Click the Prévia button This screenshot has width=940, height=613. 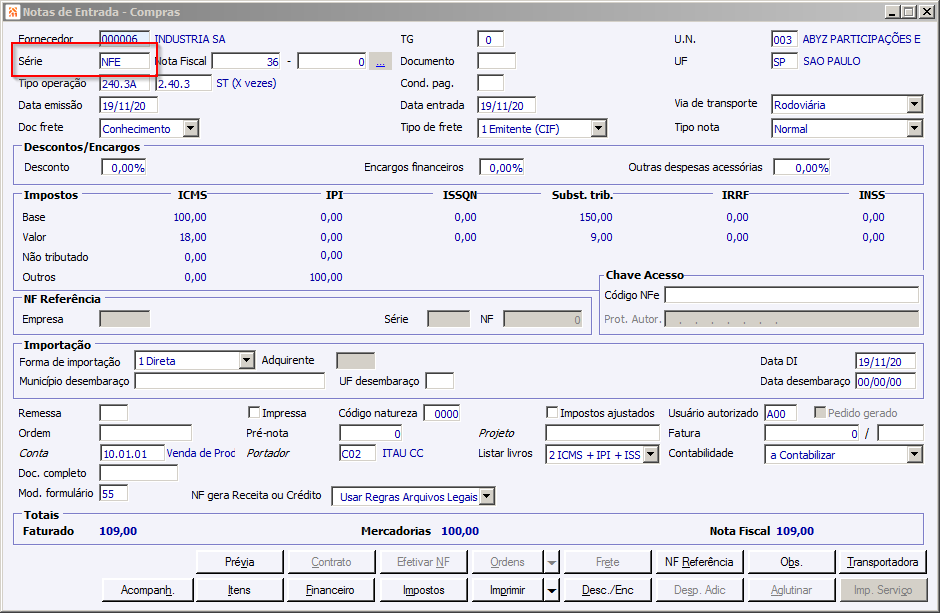tap(240, 562)
